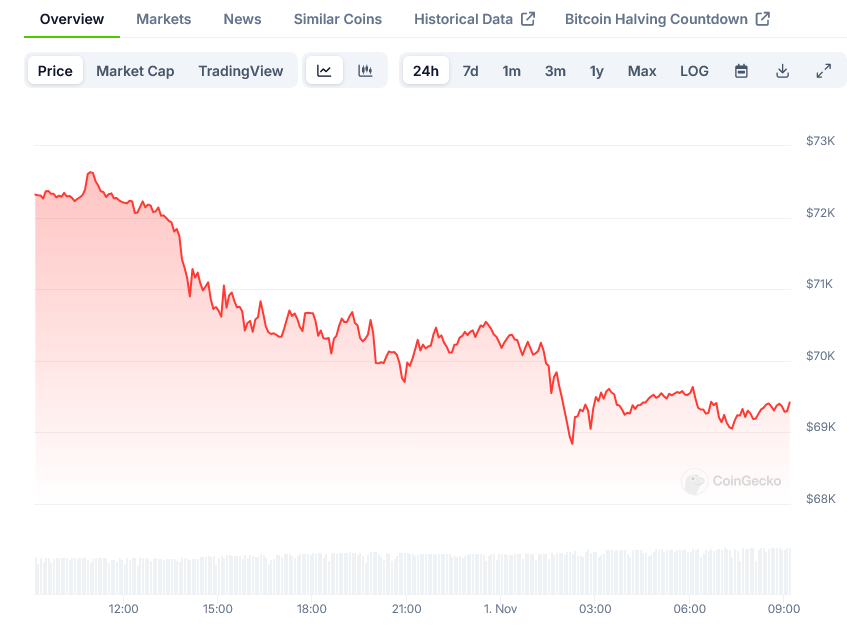Open Historical Data external link icon

pyautogui.click(x=529, y=19)
